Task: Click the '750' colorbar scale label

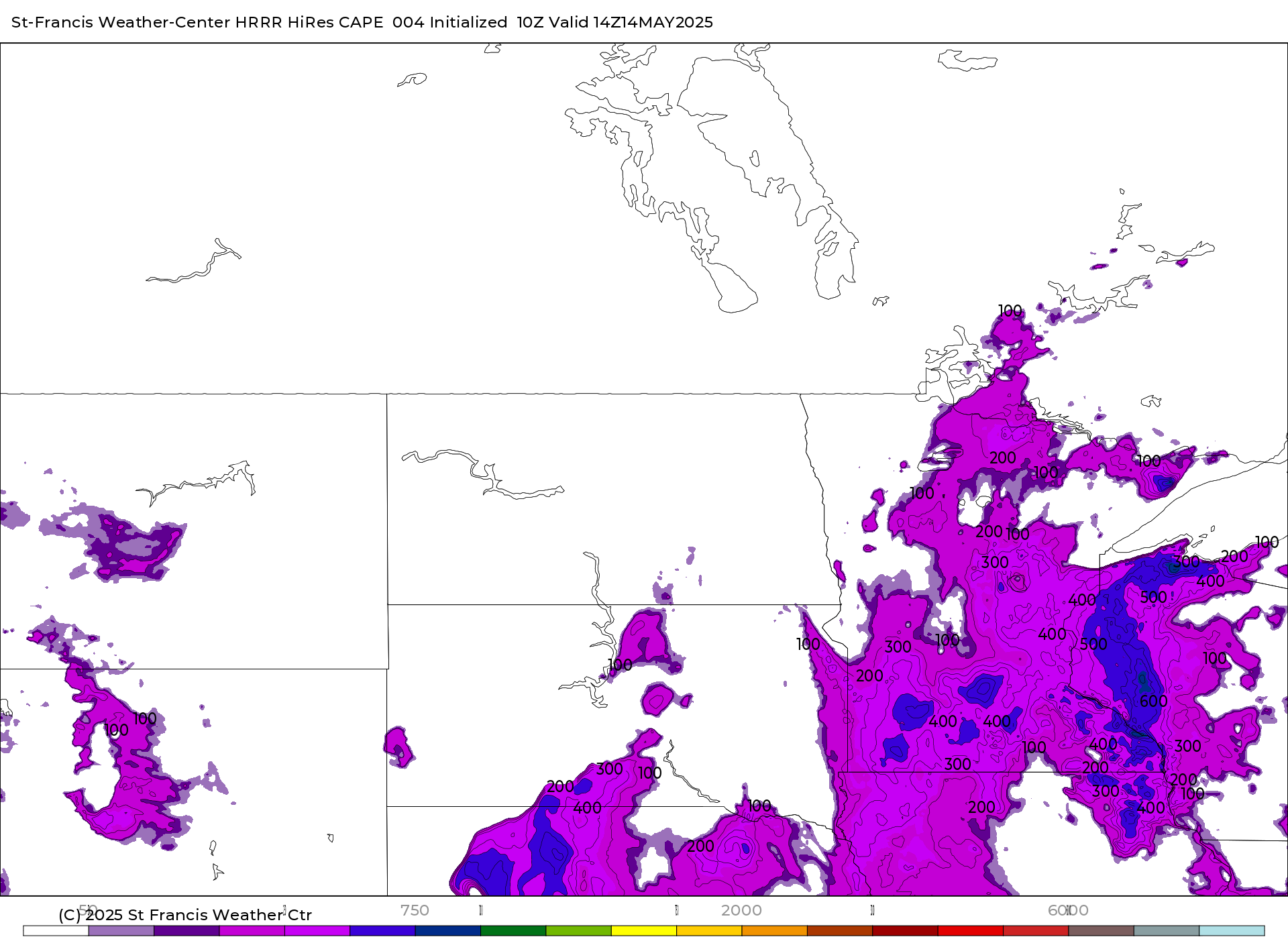Action: 415,910
